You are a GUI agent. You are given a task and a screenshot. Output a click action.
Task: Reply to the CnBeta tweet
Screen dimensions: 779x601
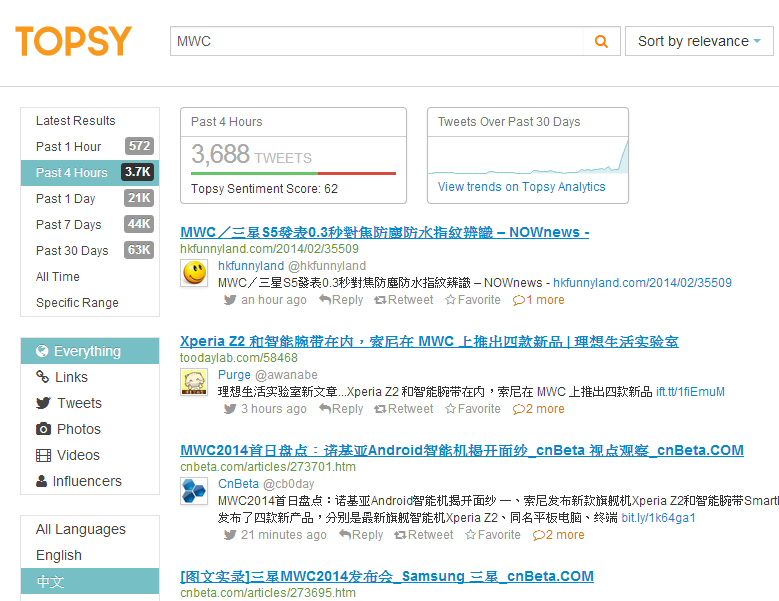coord(361,535)
